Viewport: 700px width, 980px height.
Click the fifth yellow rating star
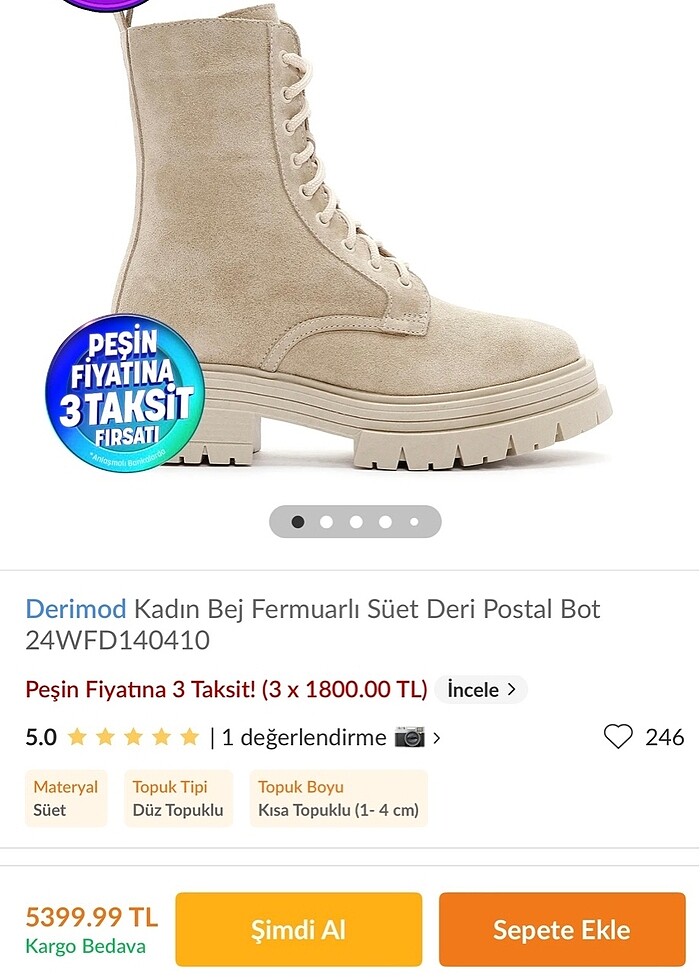(189, 737)
